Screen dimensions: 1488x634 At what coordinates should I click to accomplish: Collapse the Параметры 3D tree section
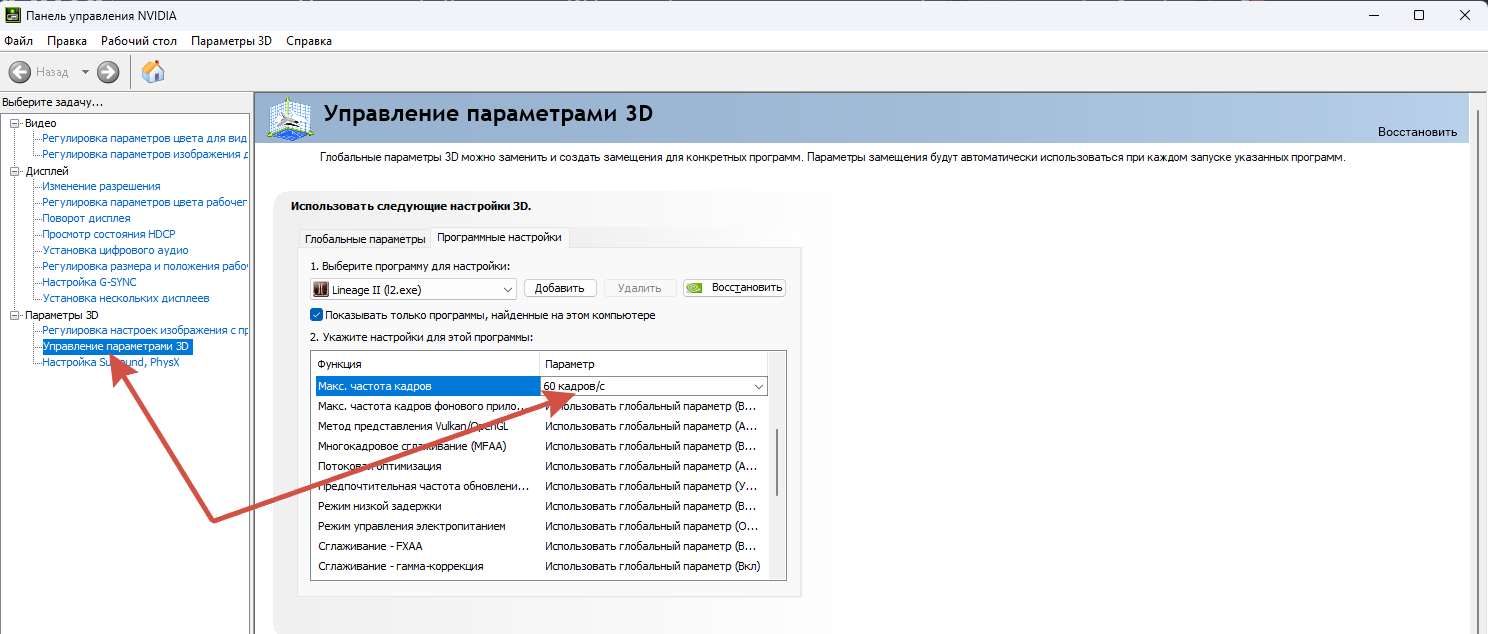pyautogui.click(x=15, y=315)
